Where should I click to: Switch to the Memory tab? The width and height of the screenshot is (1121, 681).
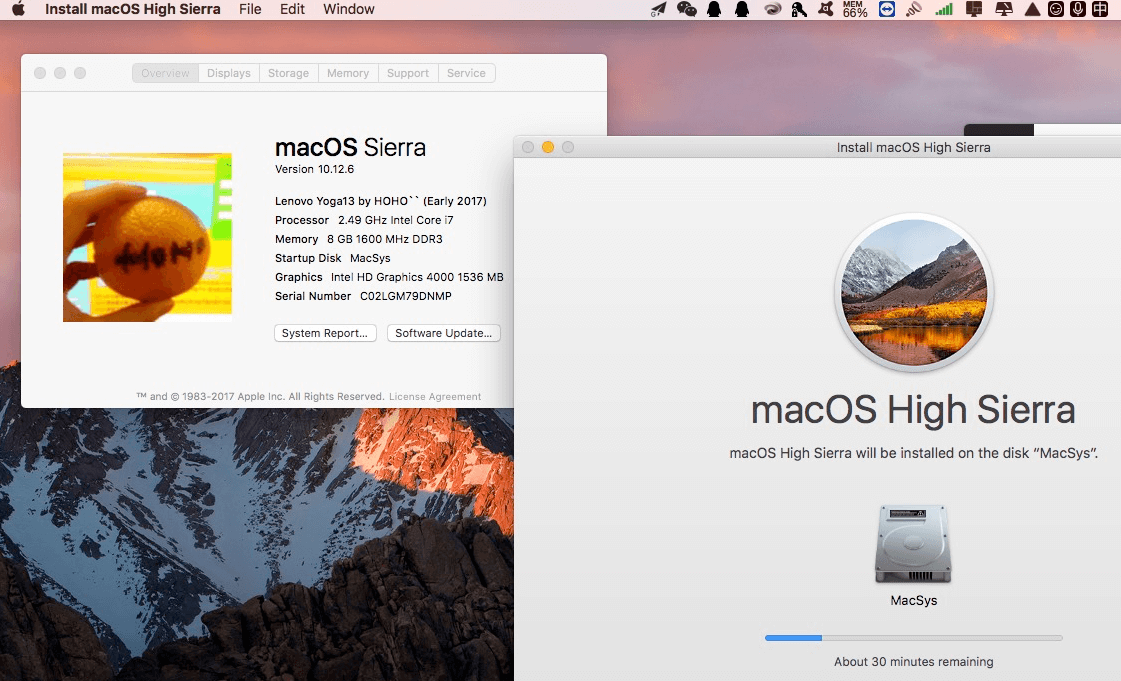click(348, 73)
